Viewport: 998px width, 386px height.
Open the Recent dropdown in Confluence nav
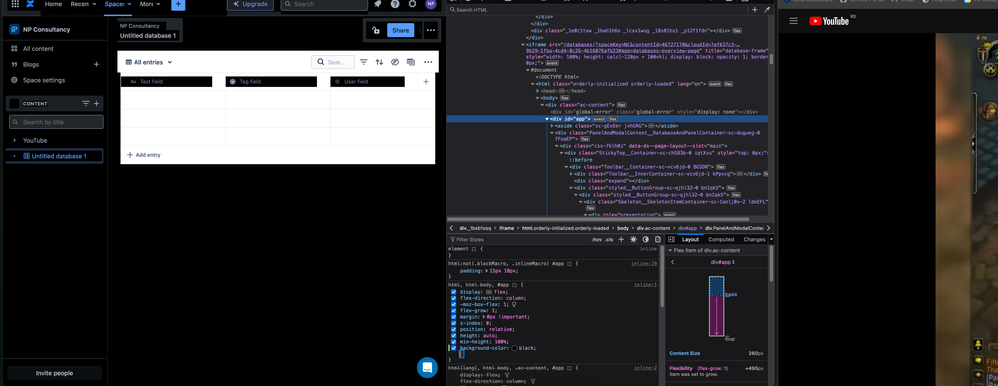coord(83,4)
